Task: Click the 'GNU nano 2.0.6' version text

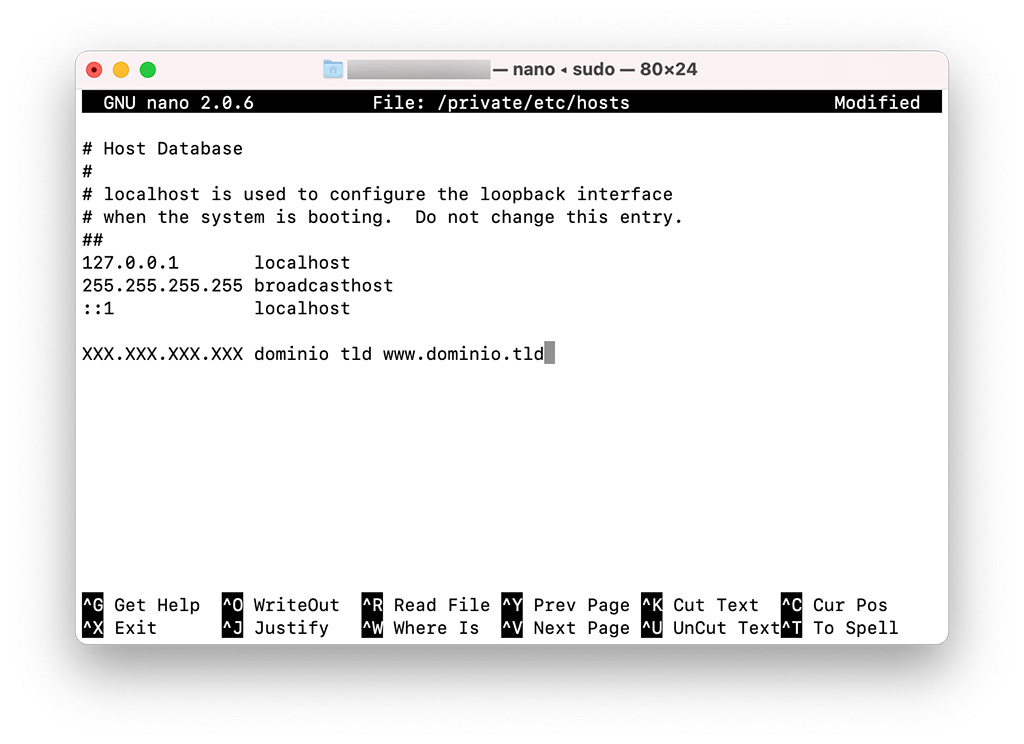Action: point(178,103)
